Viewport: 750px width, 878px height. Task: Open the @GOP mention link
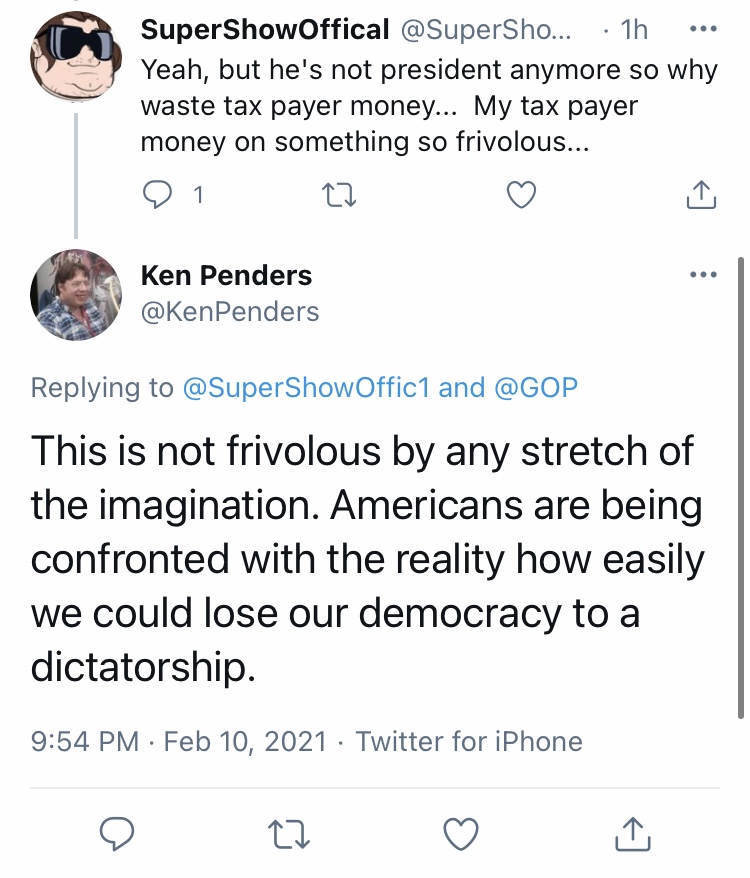(x=535, y=387)
